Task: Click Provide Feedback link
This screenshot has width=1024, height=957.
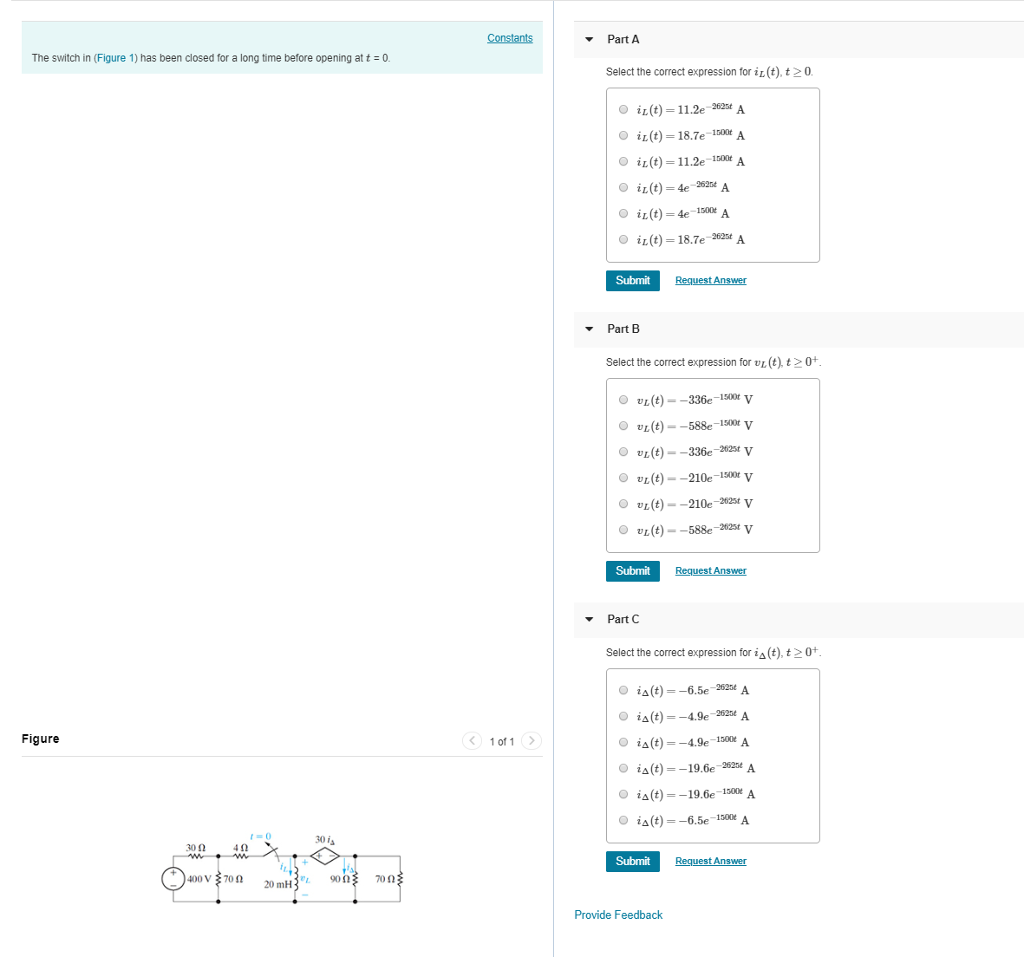Action: point(618,915)
